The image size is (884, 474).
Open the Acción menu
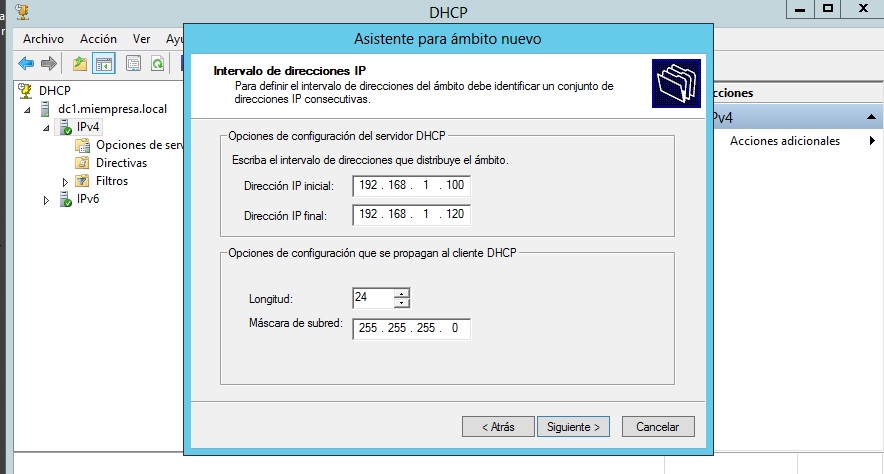click(x=98, y=38)
